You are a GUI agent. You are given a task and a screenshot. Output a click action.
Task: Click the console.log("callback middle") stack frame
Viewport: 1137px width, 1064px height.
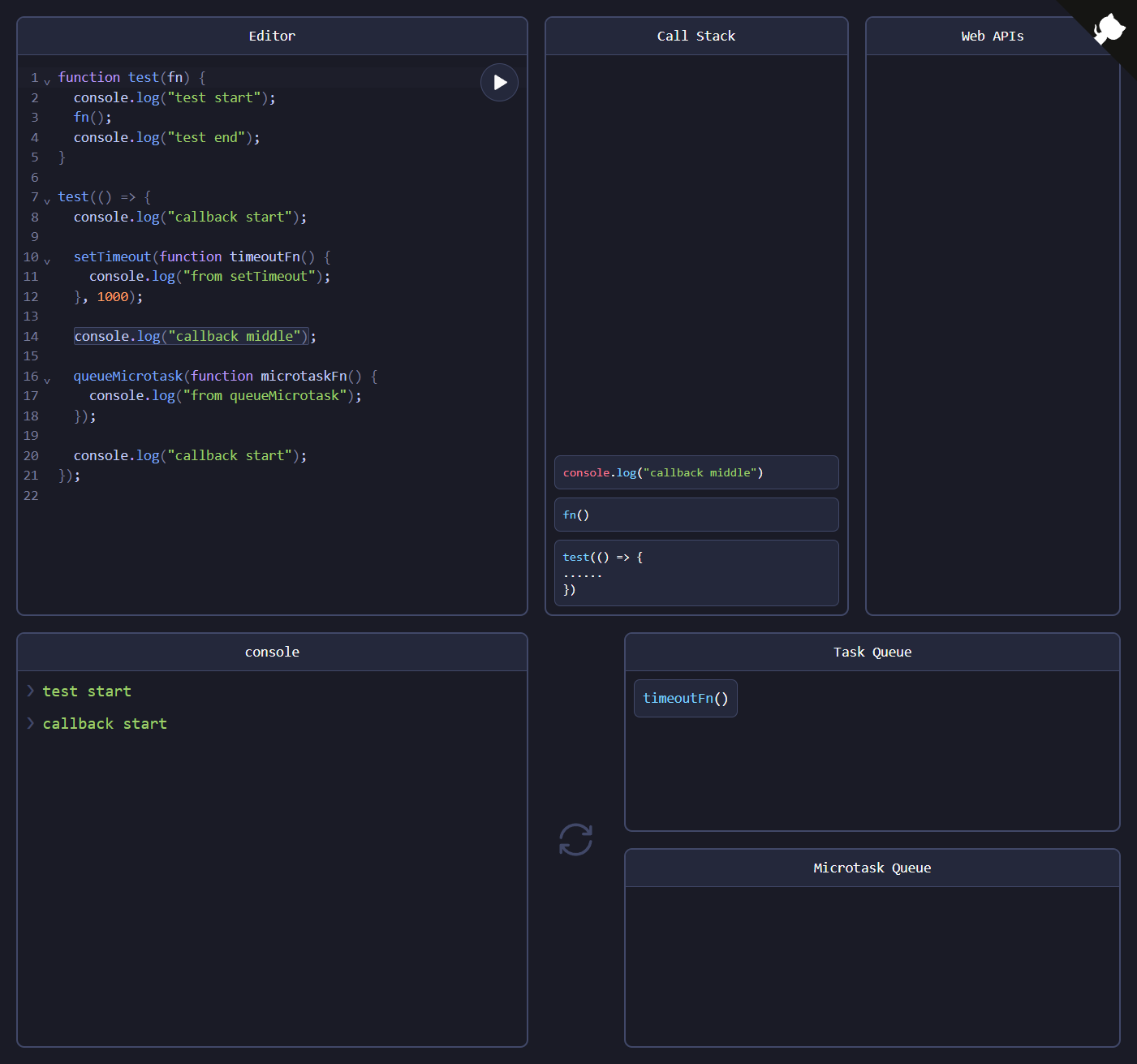point(696,472)
